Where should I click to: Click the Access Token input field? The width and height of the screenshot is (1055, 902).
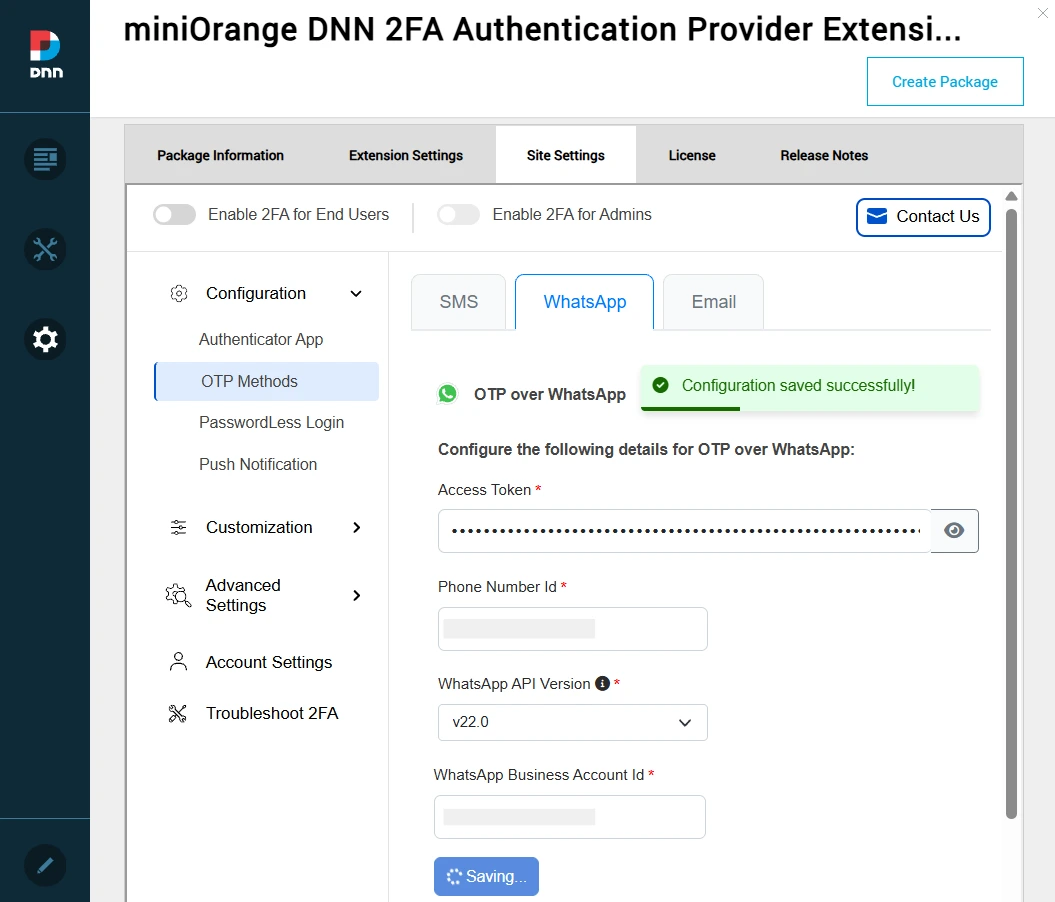(x=685, y=531)
